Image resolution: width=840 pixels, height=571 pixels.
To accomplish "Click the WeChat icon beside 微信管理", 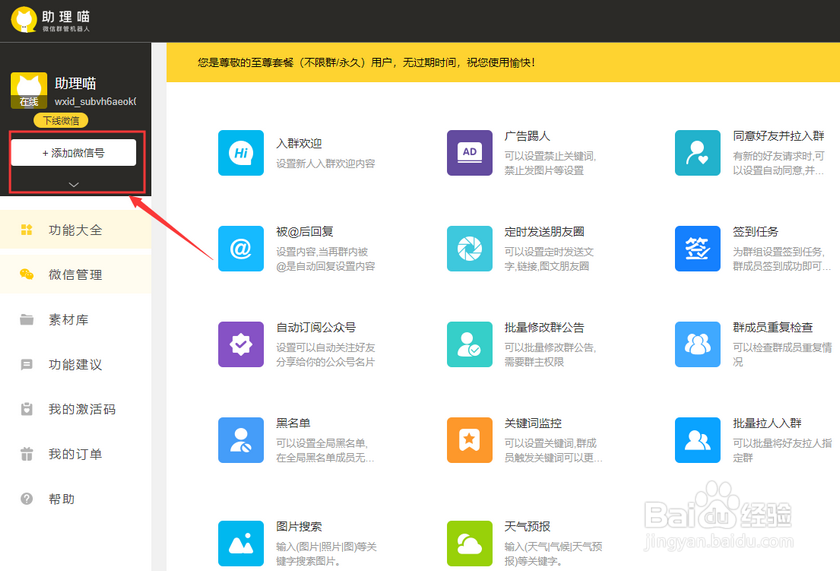I will (26, 274).
